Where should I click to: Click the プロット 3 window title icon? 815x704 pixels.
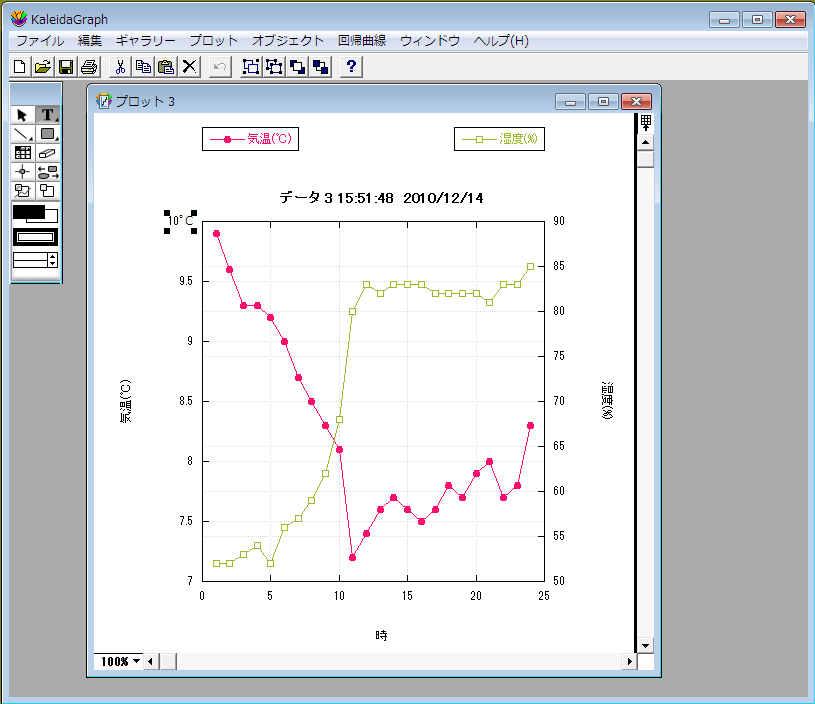[x=104, y=100]
